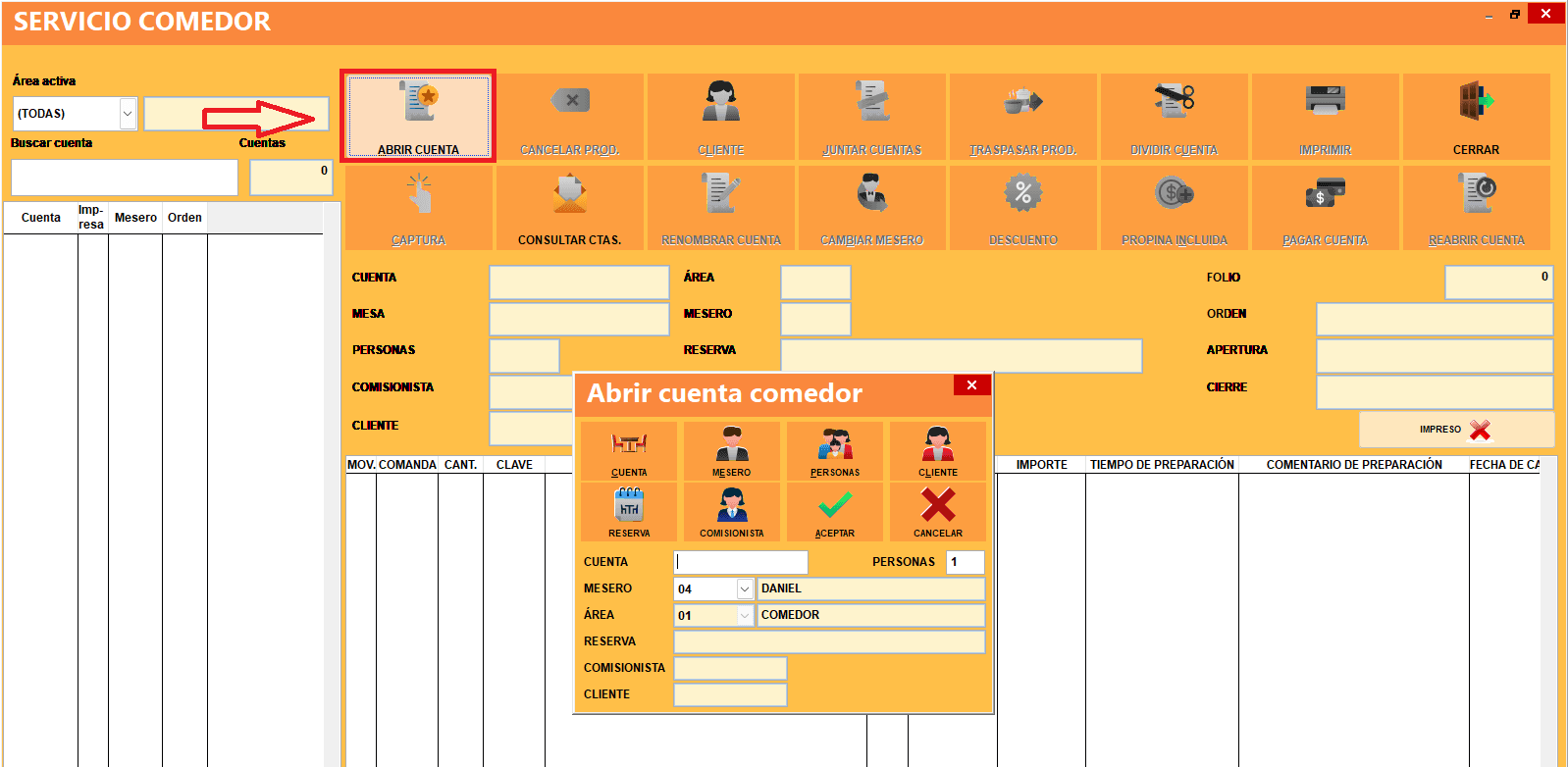Screen dimensions: 1568x767
Task: Close the Abrir cuenta comedor dialog
Action: [x=971, y=385]
